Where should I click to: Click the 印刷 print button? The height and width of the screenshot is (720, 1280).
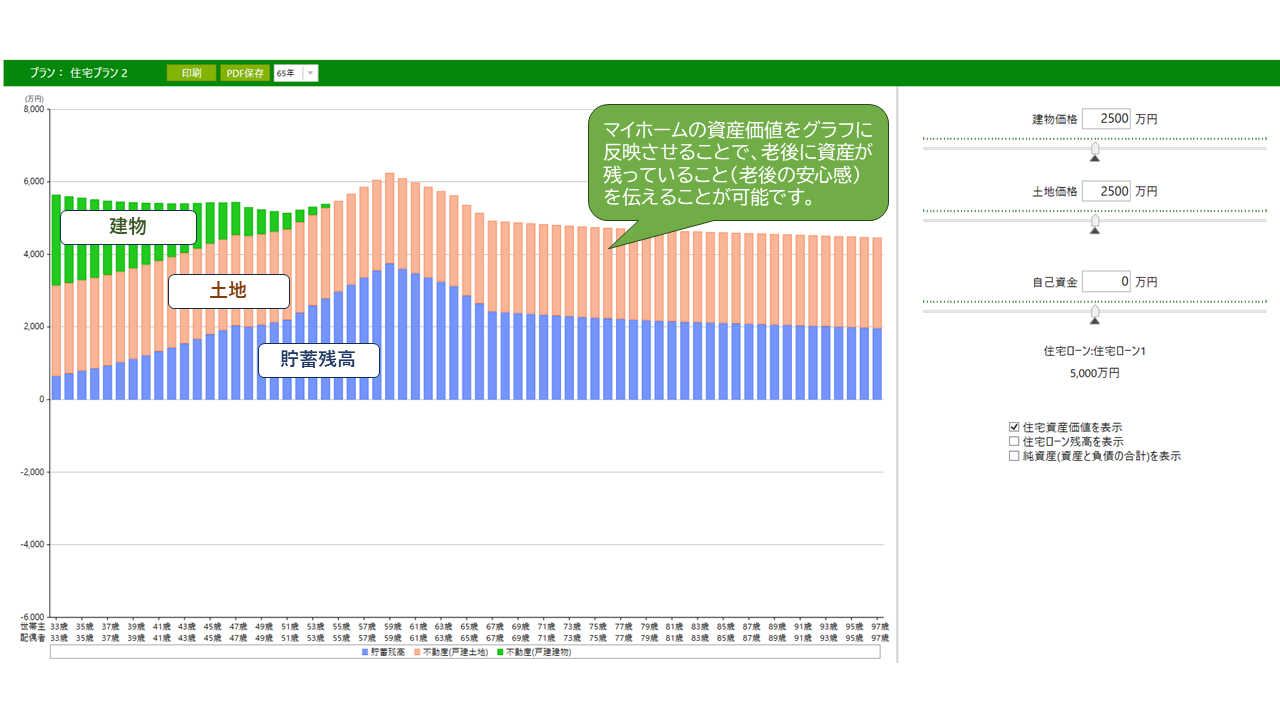pos(191,73)
